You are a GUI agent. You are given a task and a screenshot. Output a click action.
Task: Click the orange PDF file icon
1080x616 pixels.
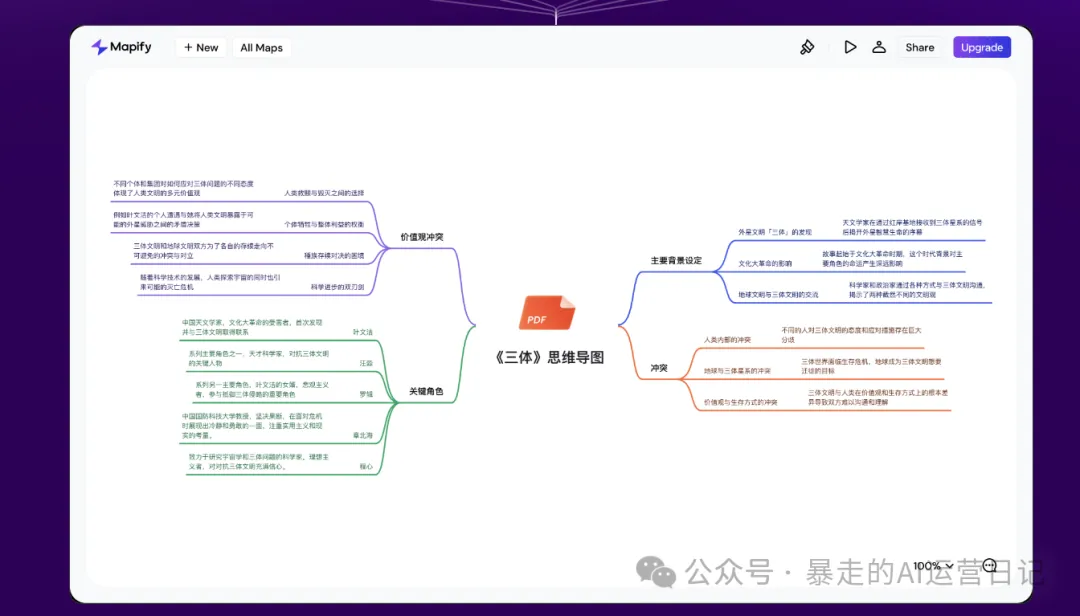547,313
